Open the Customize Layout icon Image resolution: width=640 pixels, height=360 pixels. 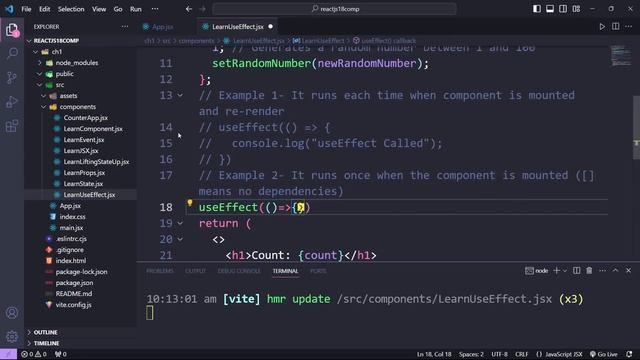pos(576,9)
